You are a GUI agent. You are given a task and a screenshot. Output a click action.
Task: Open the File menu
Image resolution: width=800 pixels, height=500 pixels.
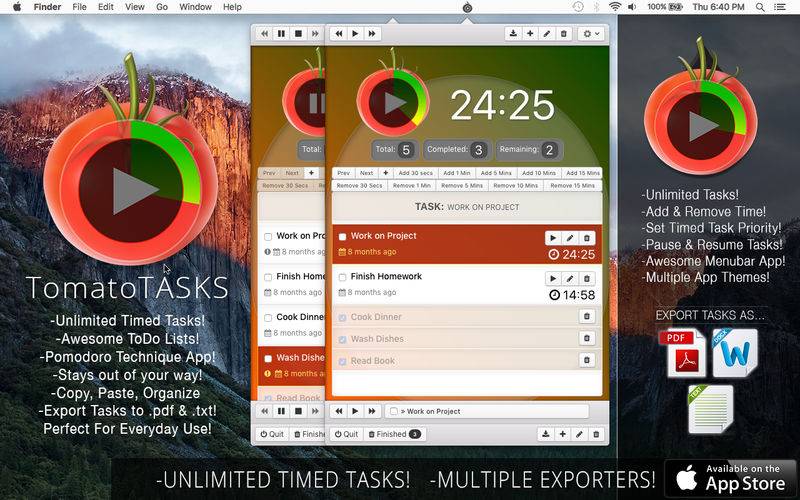(80, 7)
